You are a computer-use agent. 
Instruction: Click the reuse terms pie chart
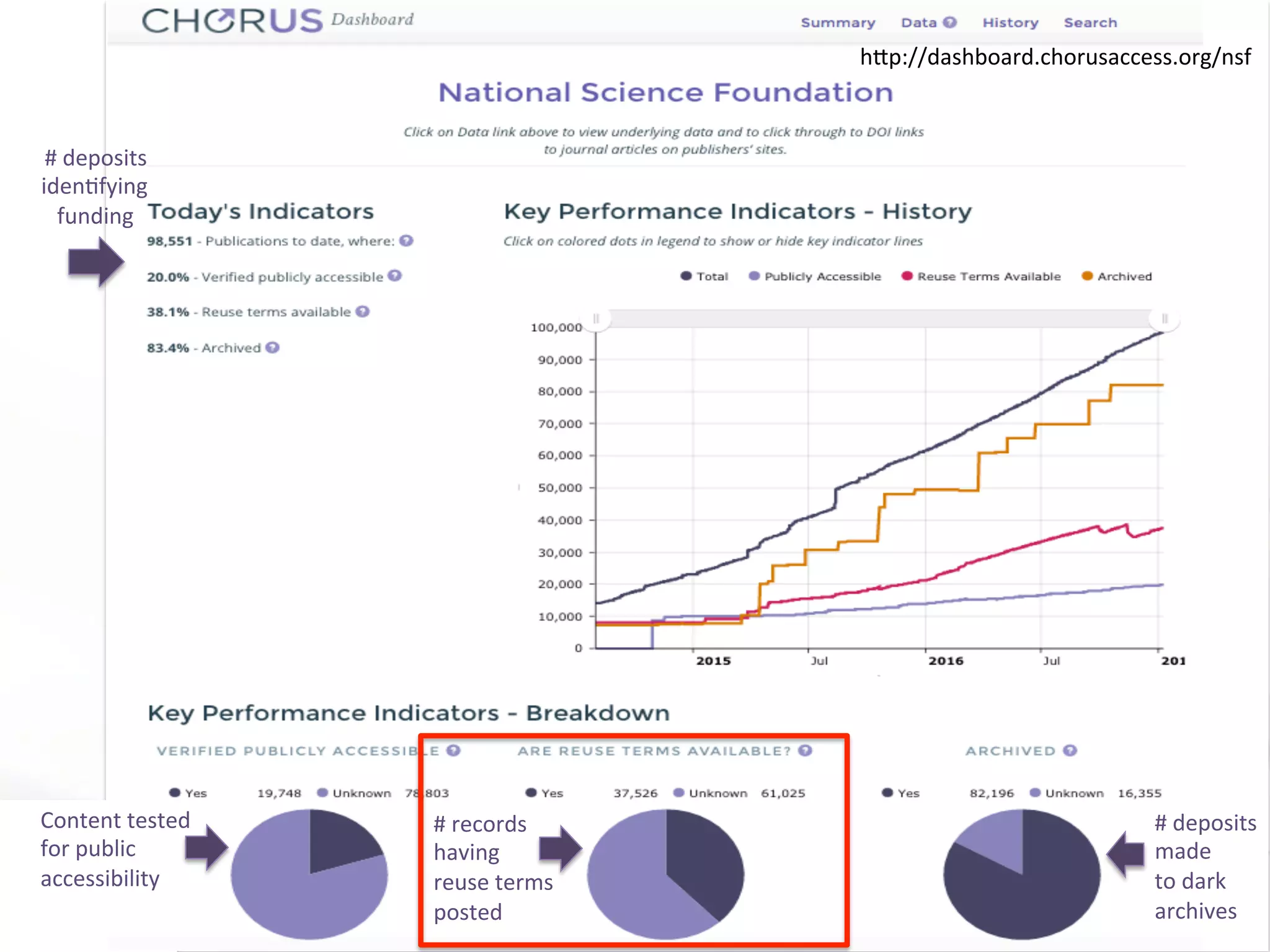tap(666, 874)
